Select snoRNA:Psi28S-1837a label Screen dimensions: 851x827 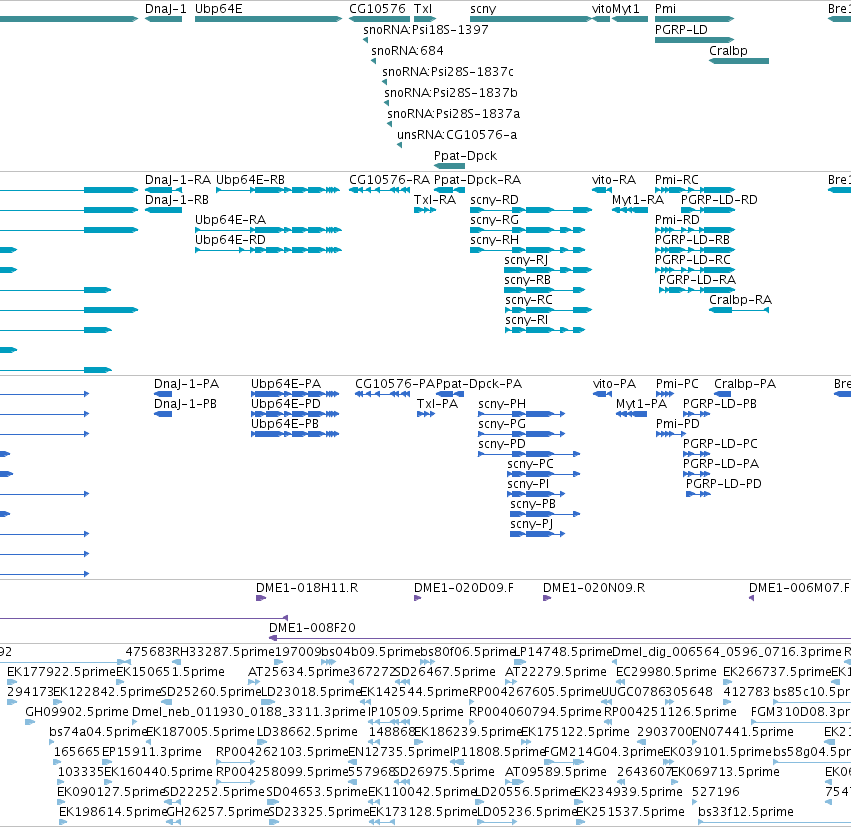[454, 113]
